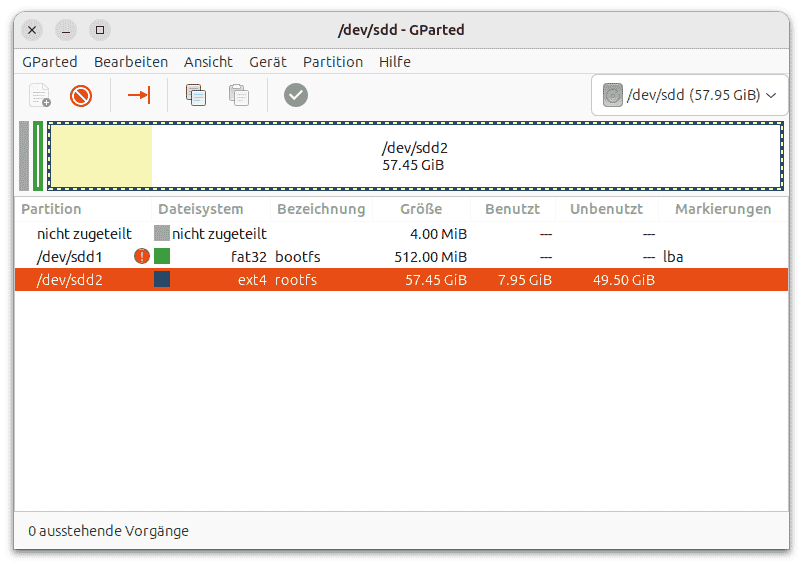Click the 512.00 MiB size value
The image size is (803, 566).
[x=431, y=257]
